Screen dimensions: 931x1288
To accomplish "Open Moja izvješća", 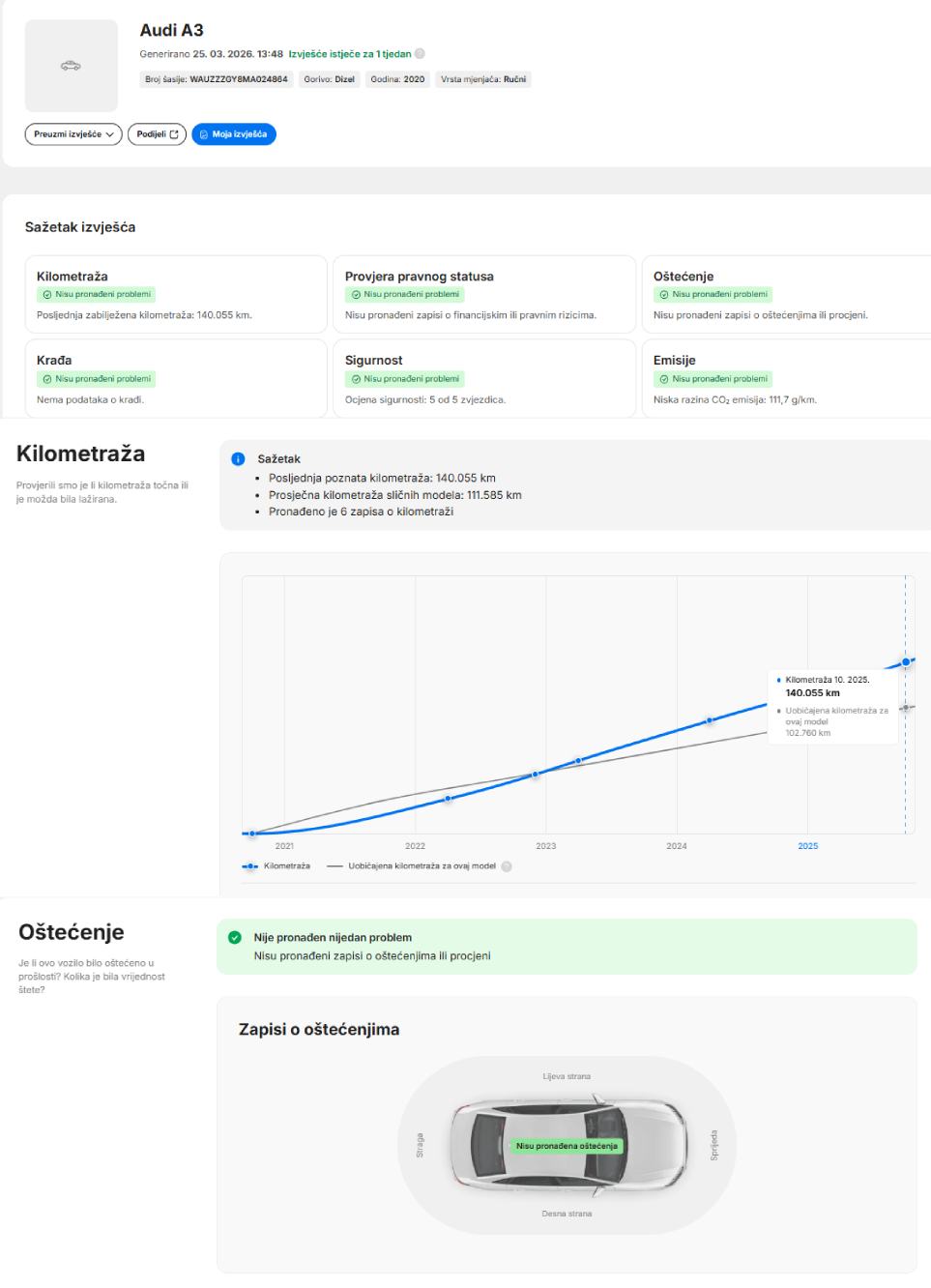I will point(233,134).
